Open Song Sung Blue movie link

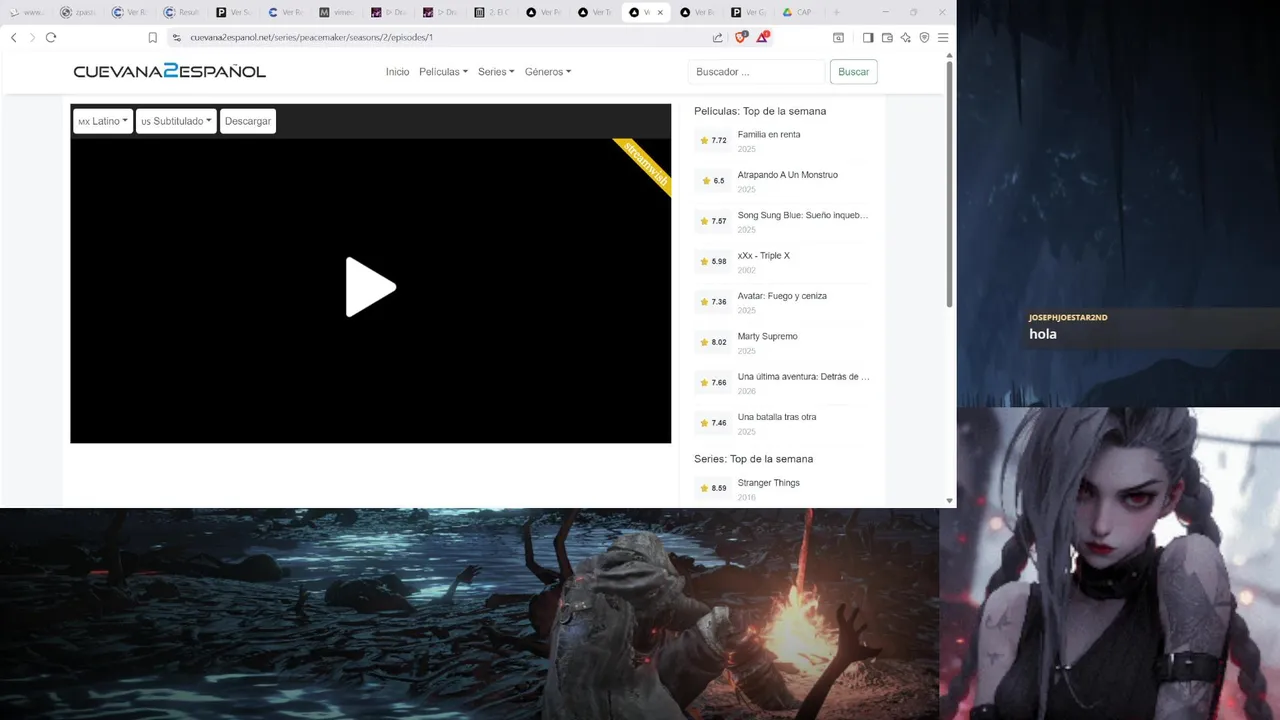(803, 215)
